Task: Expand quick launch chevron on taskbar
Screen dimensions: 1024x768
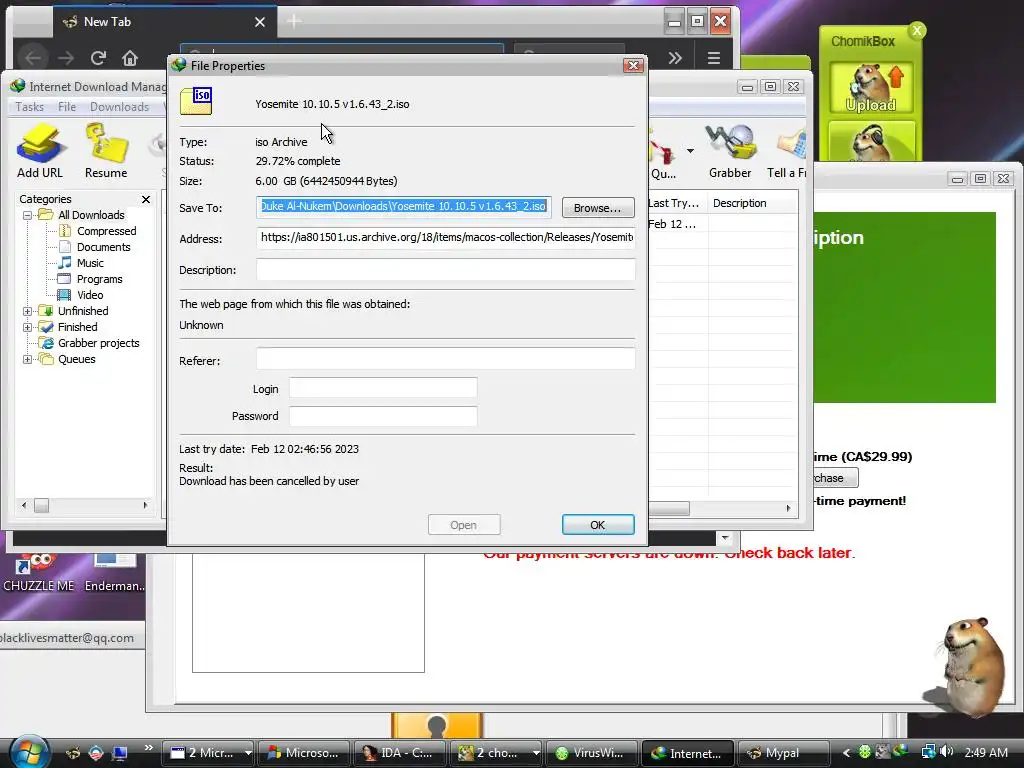Action: point(149,748)
